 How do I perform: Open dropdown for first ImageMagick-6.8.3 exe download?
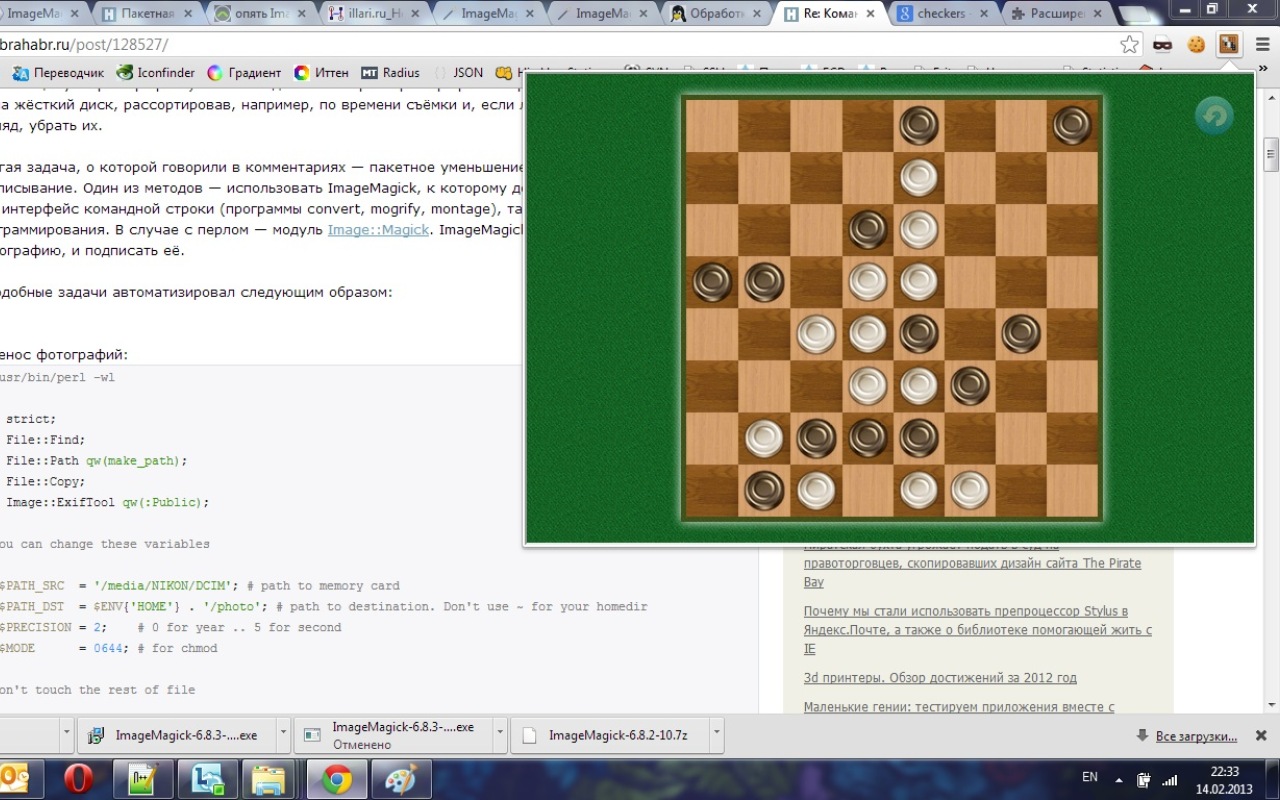[282, 735]
